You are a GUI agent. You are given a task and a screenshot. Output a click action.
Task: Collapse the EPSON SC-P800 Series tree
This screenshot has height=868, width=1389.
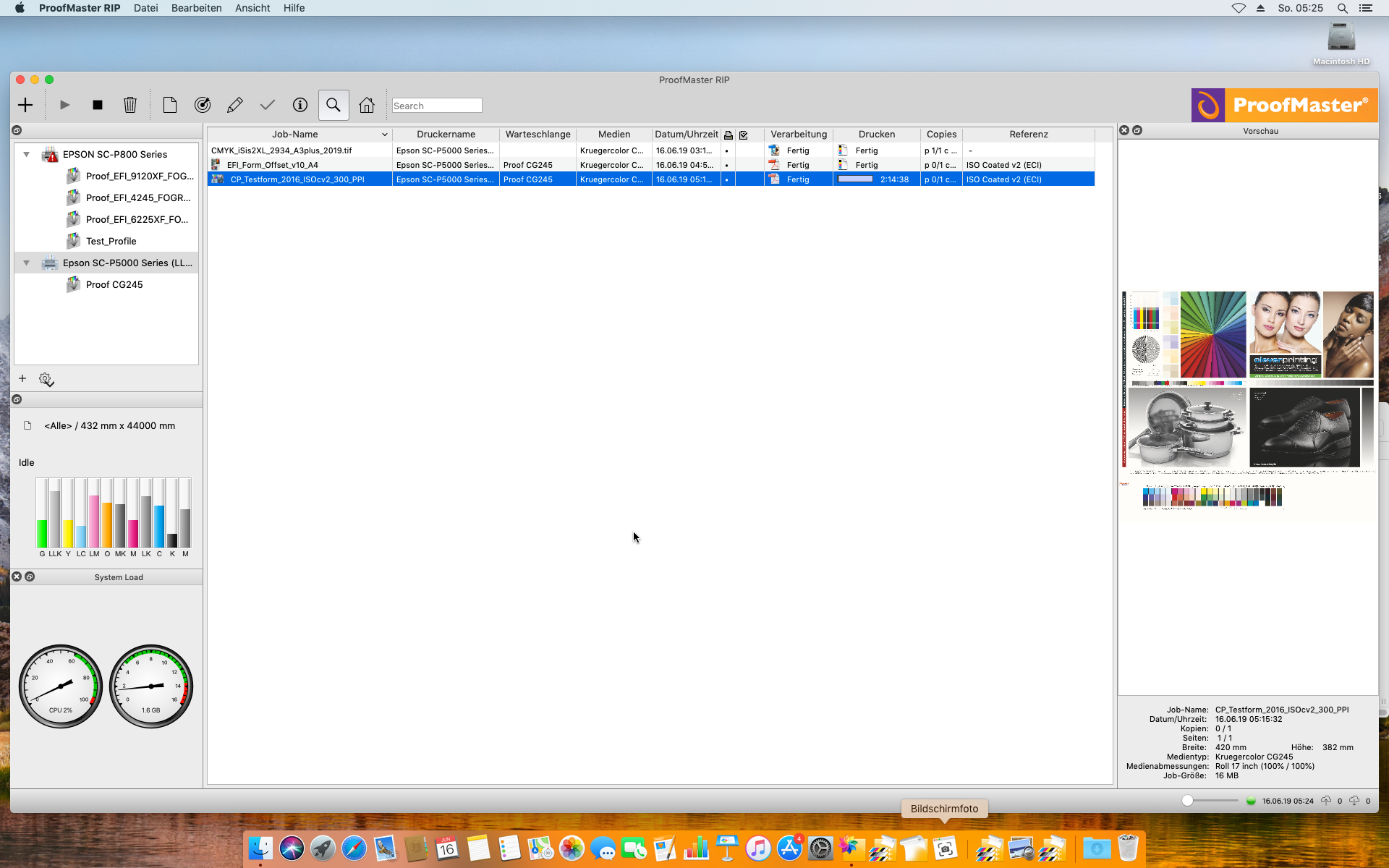pyautogui.click(x=27, y=154)
